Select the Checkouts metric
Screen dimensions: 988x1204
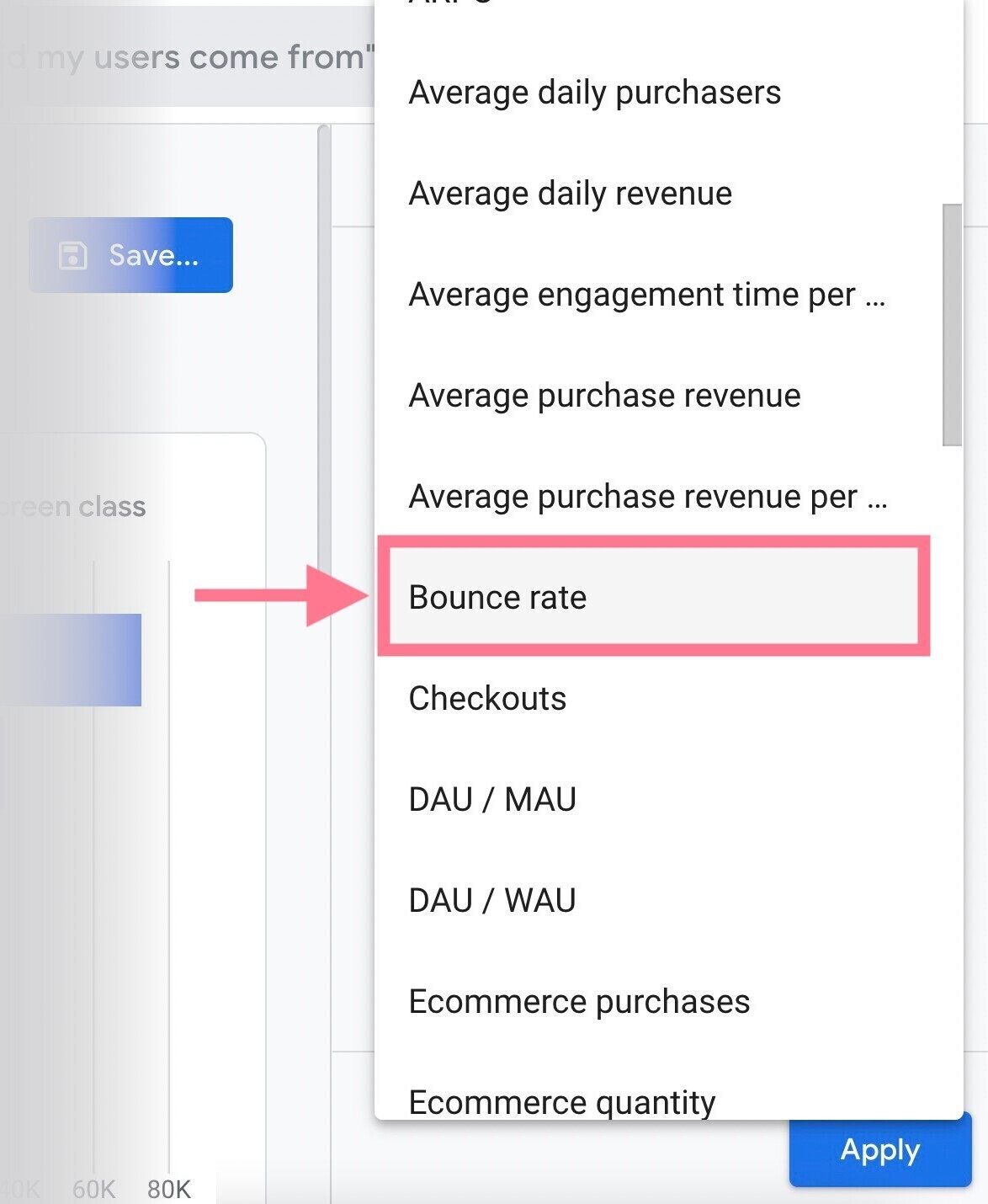click(x=486, y=698)
